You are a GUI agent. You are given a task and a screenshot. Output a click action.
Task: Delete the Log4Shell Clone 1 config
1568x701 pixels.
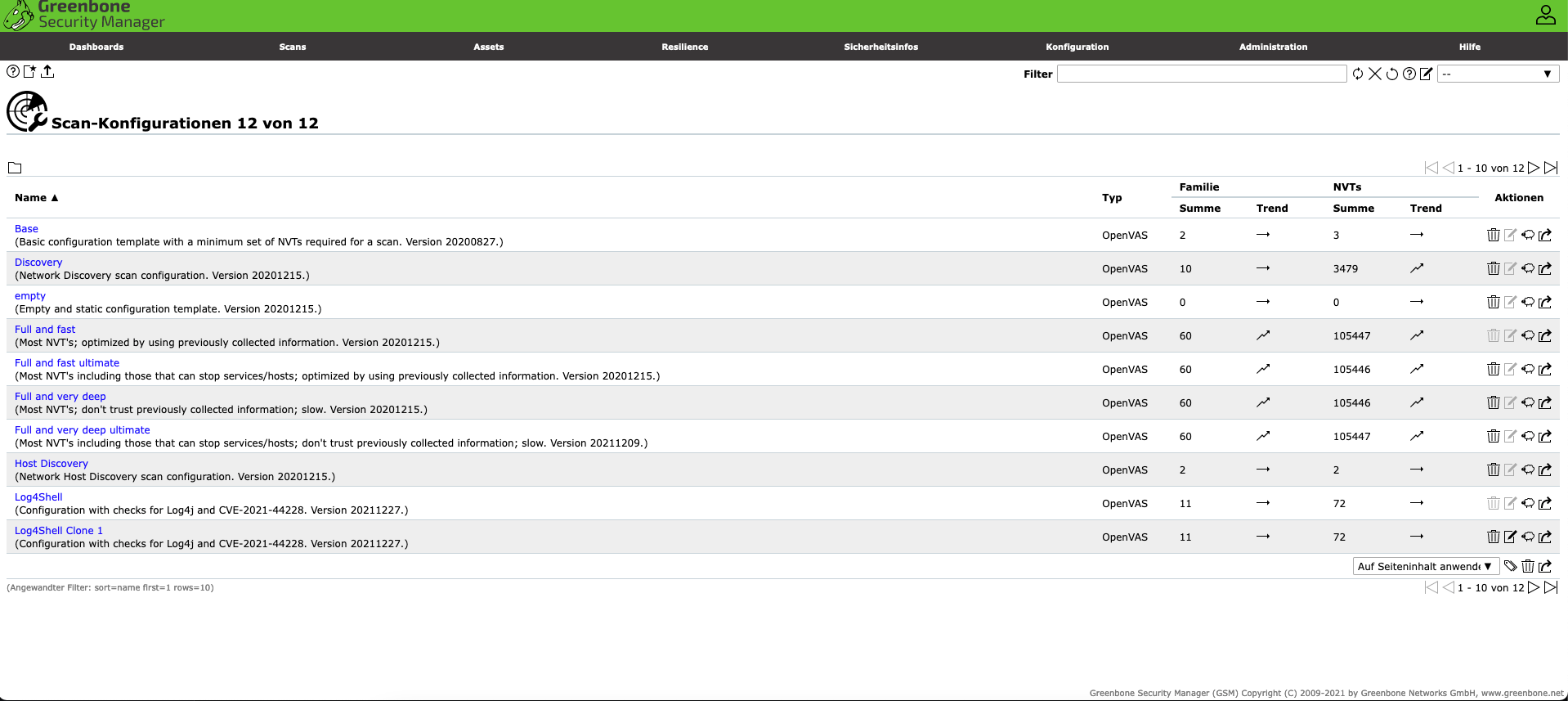point(1494,537)
